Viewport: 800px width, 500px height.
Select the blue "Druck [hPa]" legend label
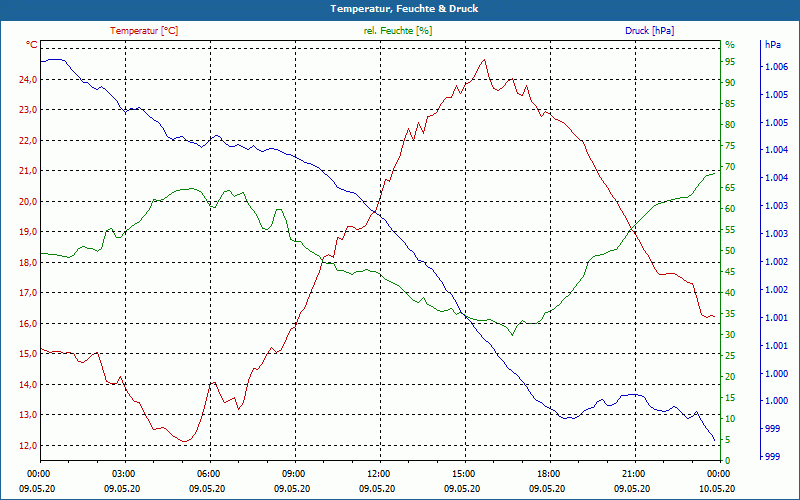pyautogui.click(x=649, y=31)
